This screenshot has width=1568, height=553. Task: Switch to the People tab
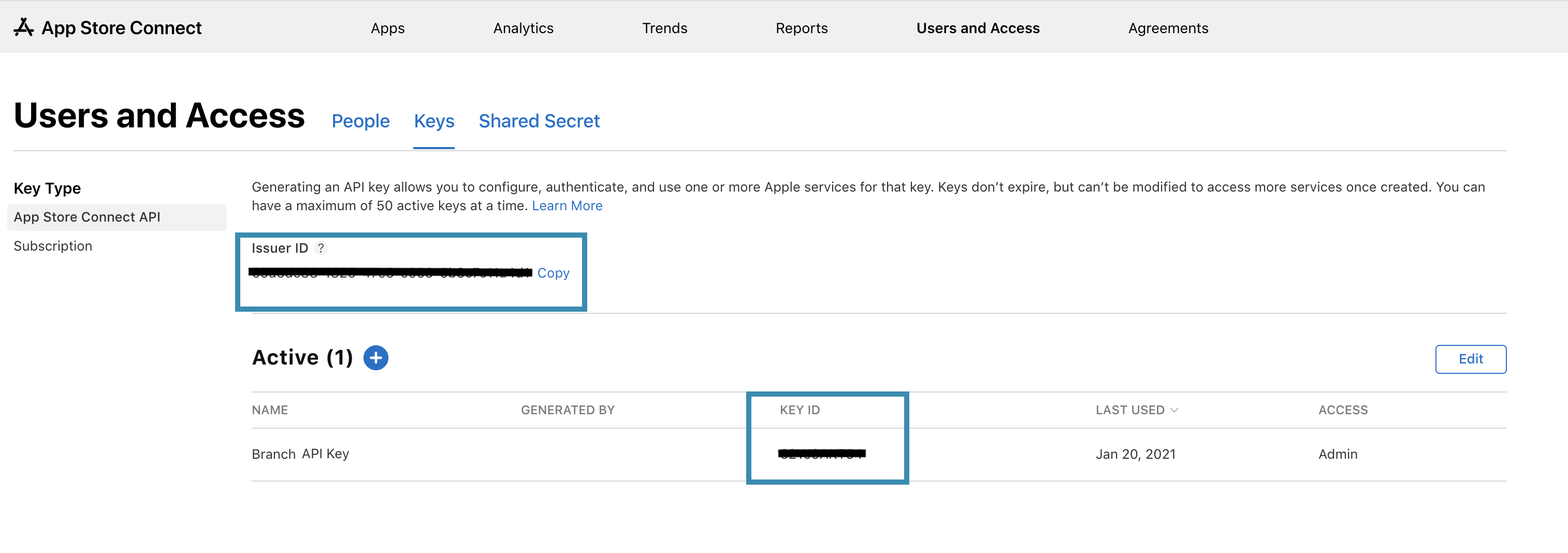point(360,121)
